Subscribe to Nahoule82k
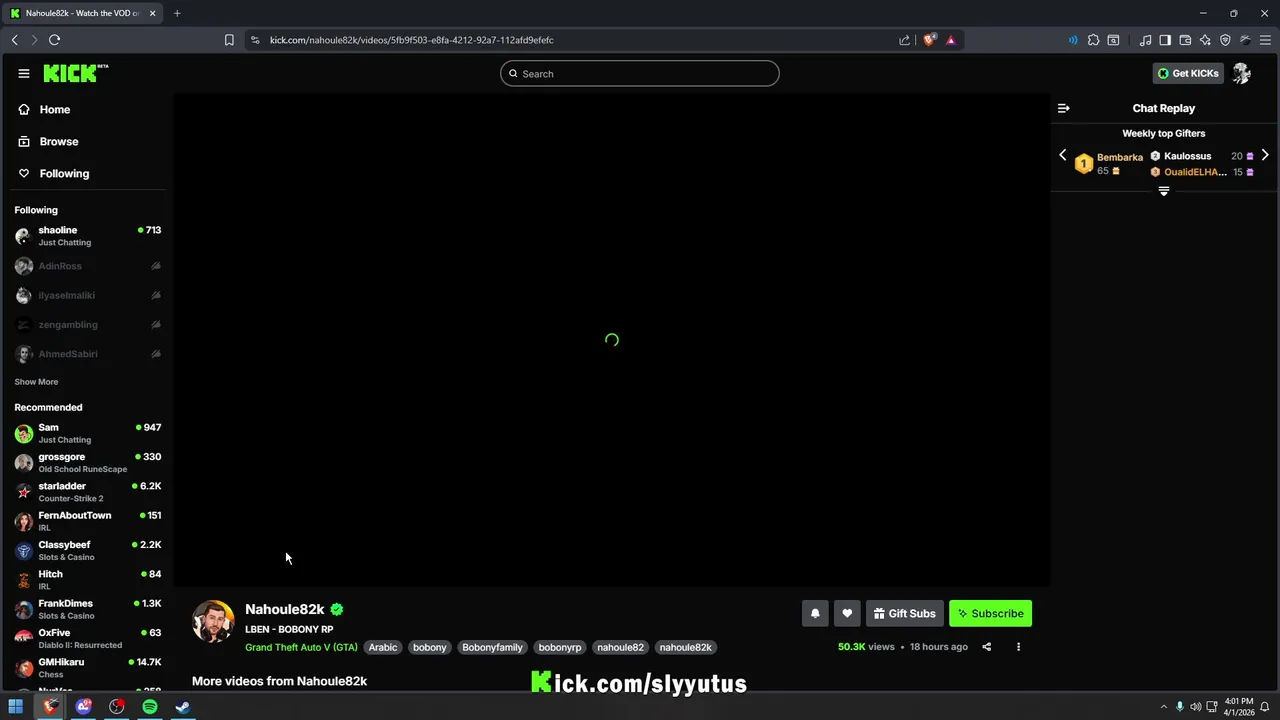The image size is (1280, 720). (990, 613)
